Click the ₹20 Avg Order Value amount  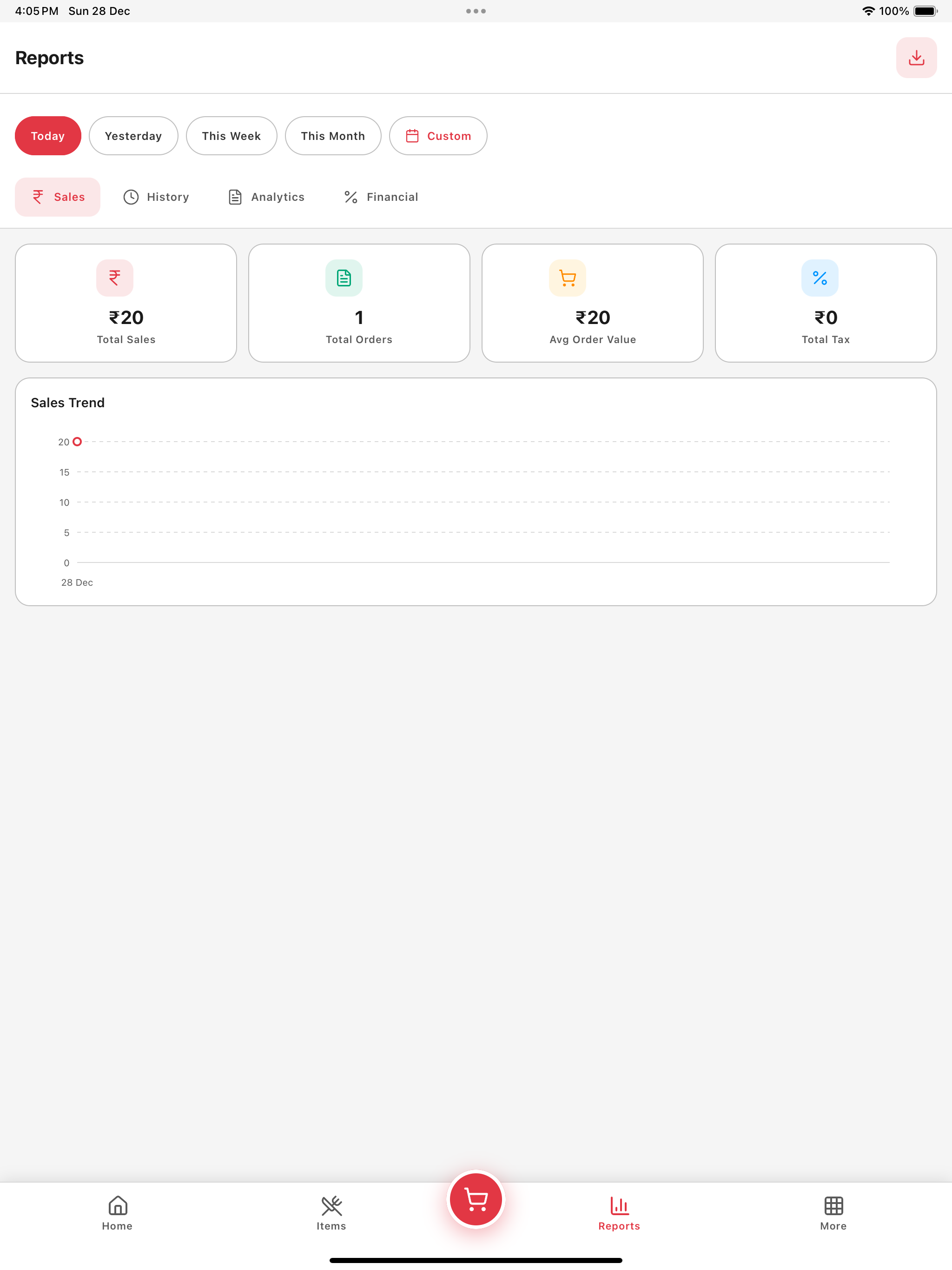(x=593, y=317)
